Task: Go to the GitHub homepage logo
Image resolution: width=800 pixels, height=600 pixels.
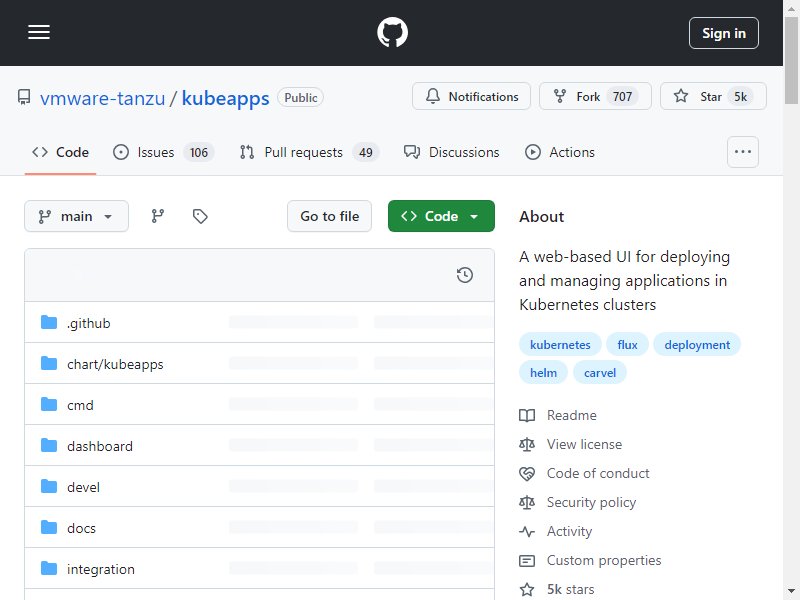Action: click(x=392, y=33)
